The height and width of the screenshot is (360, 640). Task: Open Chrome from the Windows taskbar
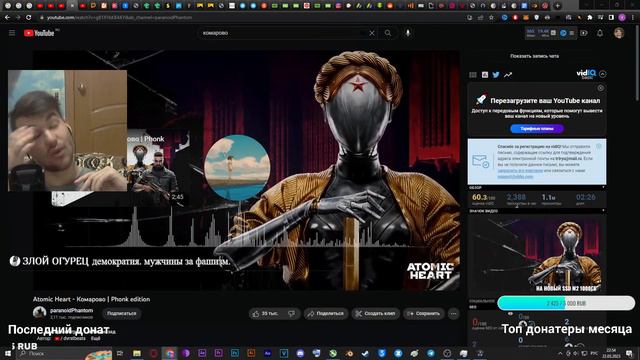(x=169, y=353)
